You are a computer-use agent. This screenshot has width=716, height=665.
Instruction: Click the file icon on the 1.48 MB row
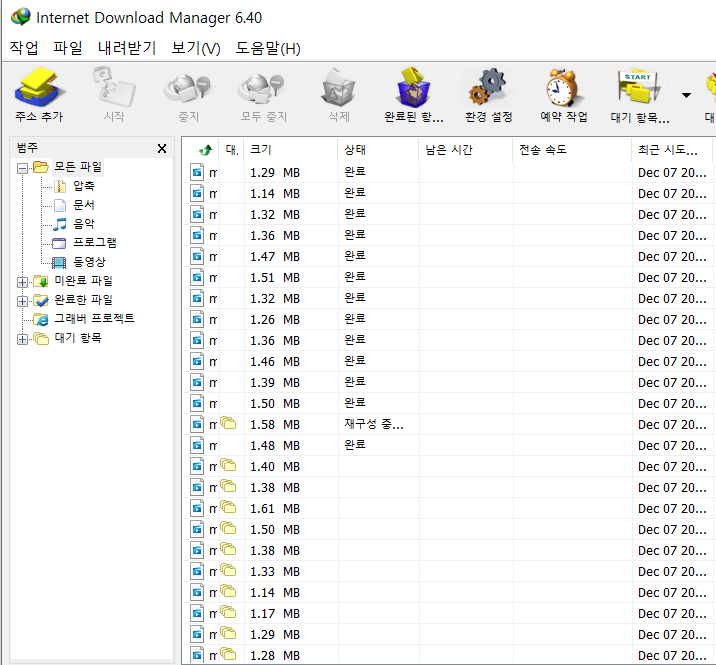point(197,445)
